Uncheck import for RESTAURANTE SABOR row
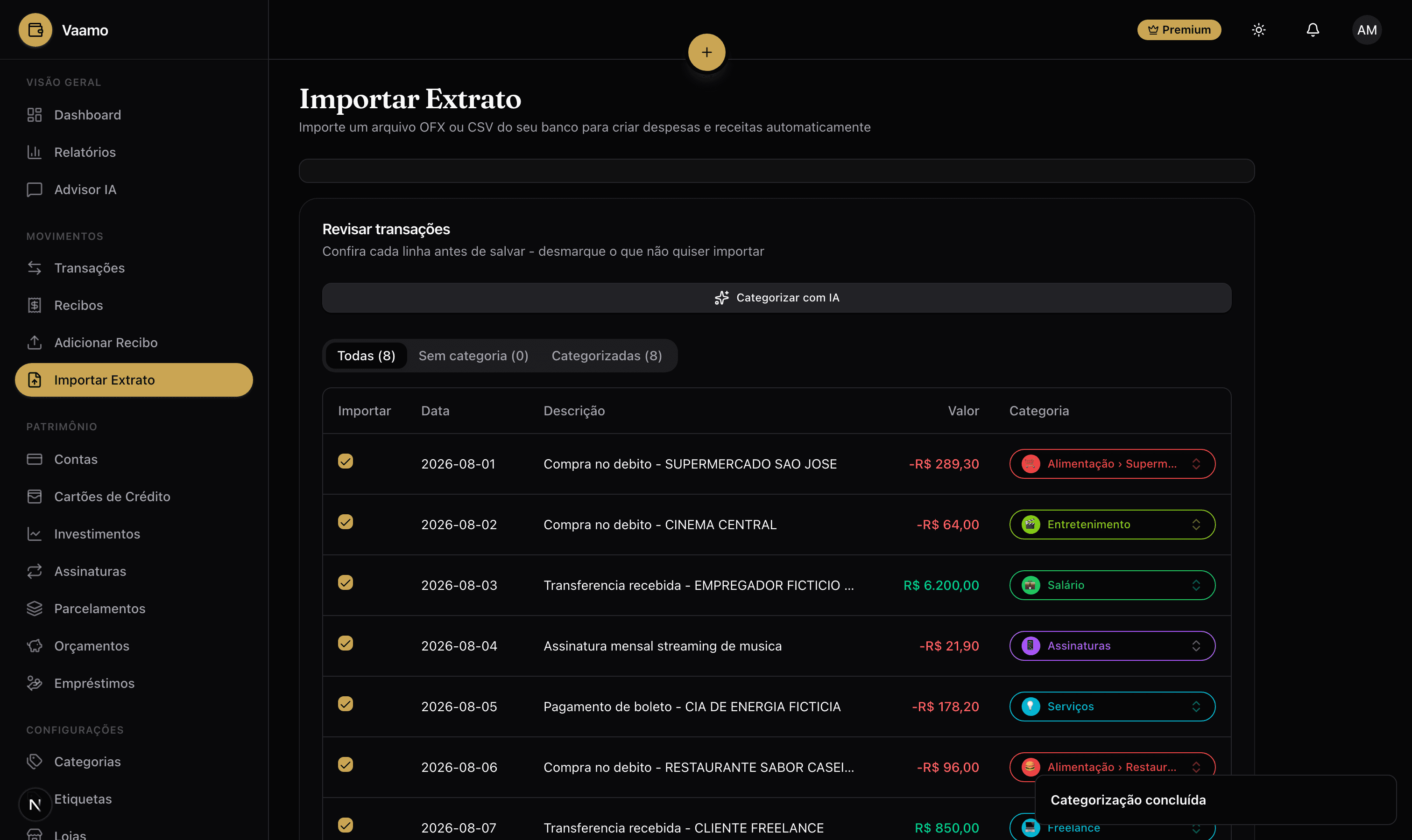1412x840 pixels. [x=346, y=764]
